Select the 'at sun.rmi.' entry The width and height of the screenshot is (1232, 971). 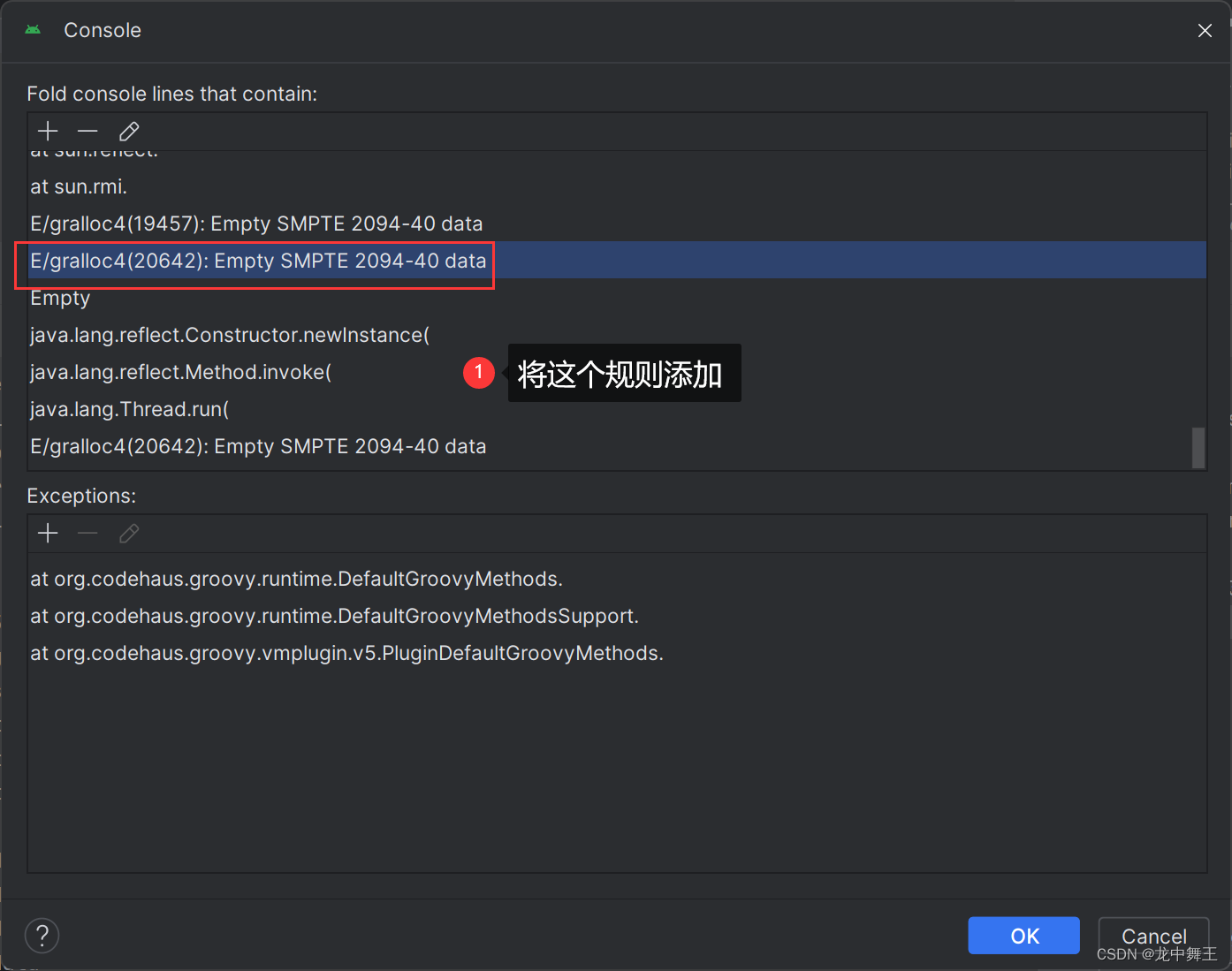(617, 186)
